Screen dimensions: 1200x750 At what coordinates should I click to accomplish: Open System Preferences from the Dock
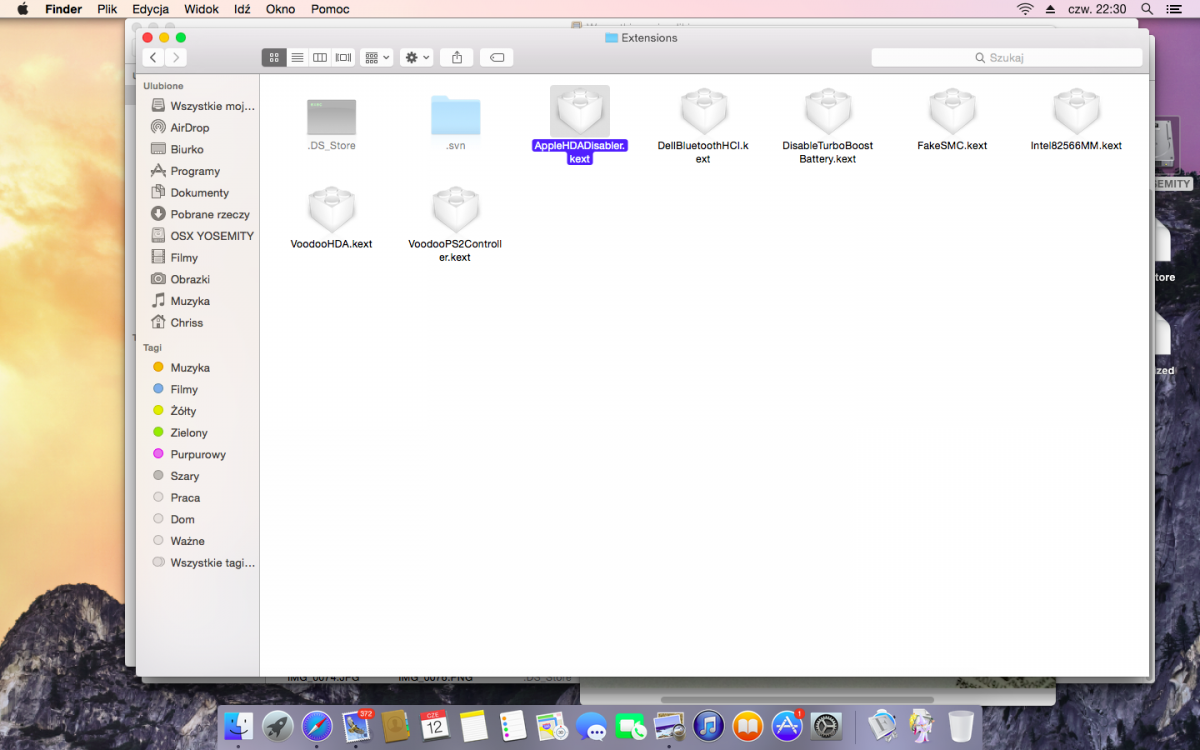827,725
